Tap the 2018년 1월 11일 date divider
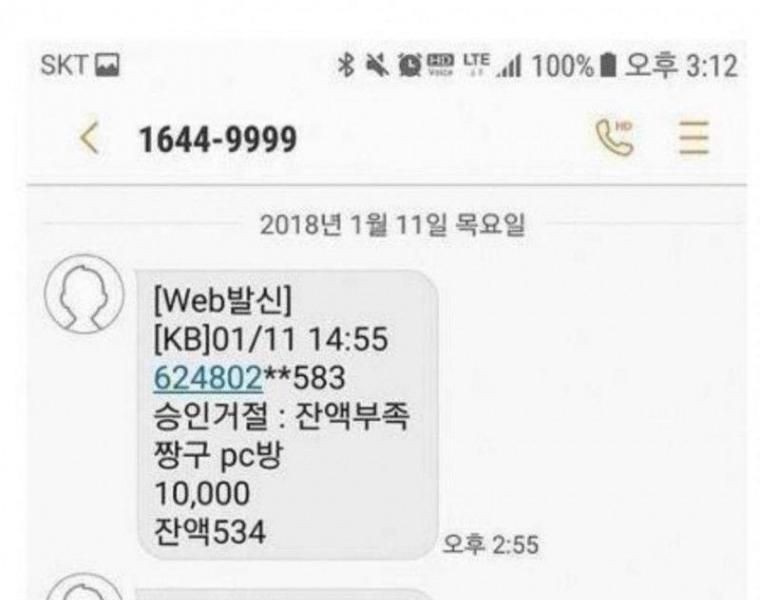Screen dimensions: 760x600 (x=392, y=225)
